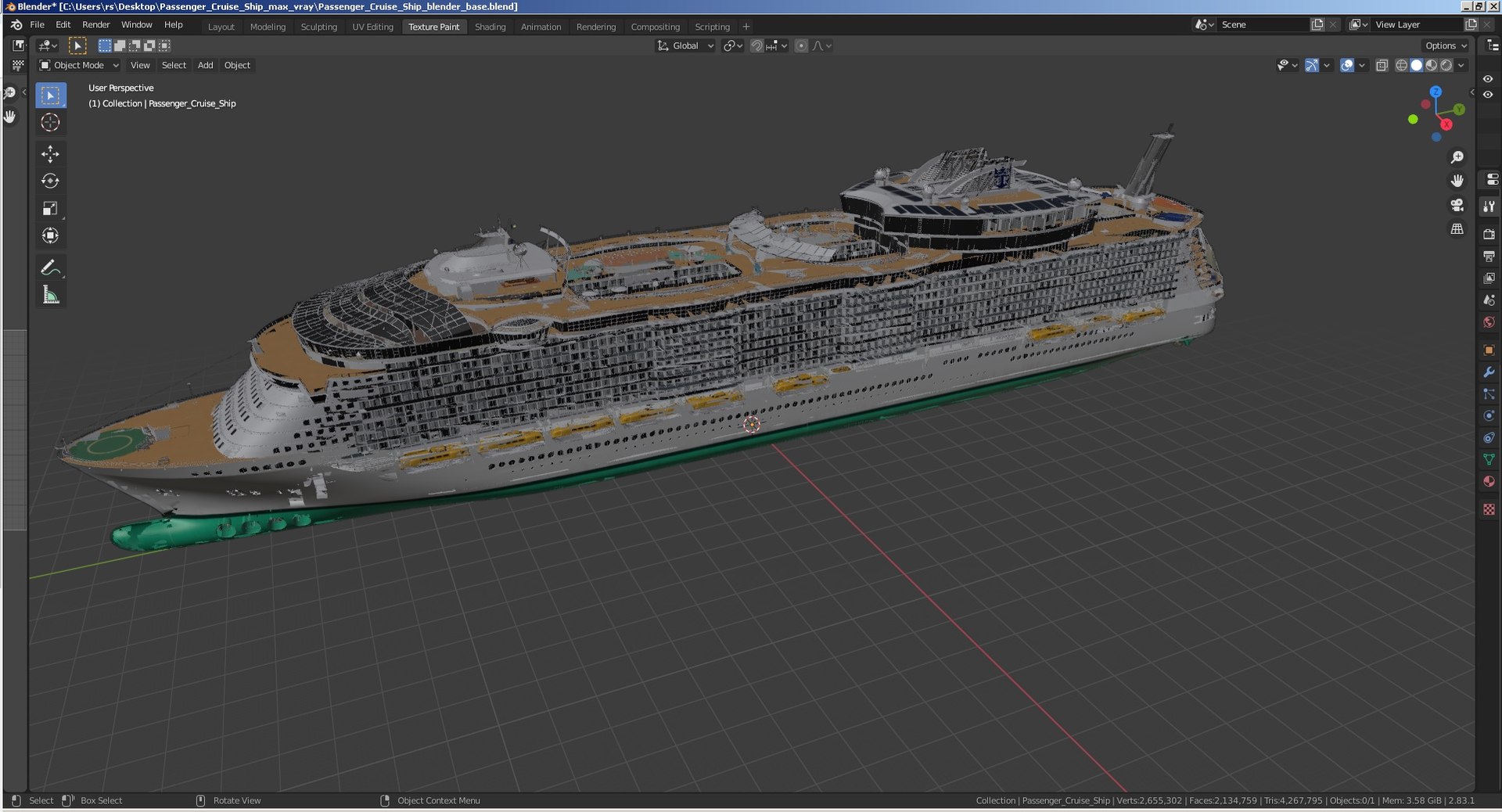1502x812 pixels.
Task: Click the Blender logo menu
Action: coord(16,25)
